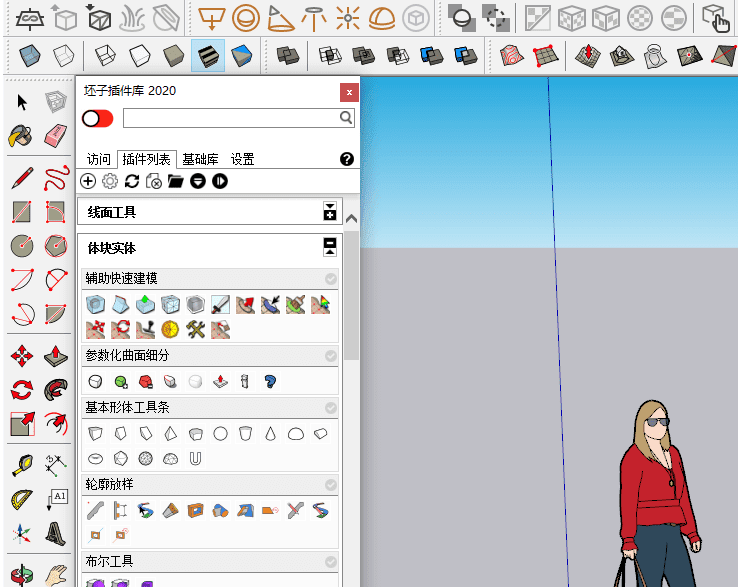741x587 pixels.
Task: Toggle the red plugin library switch
Action: pos(98,118)
